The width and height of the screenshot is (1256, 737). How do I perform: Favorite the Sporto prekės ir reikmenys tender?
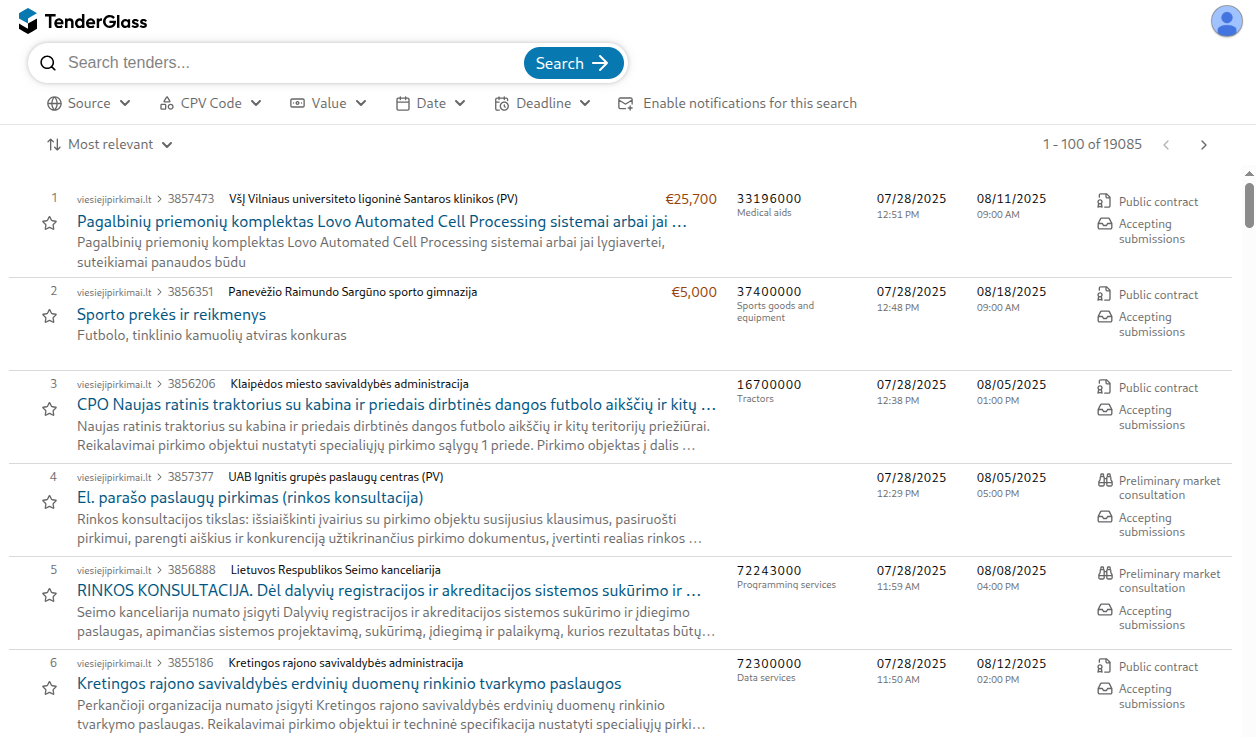(x=50, y=316)
